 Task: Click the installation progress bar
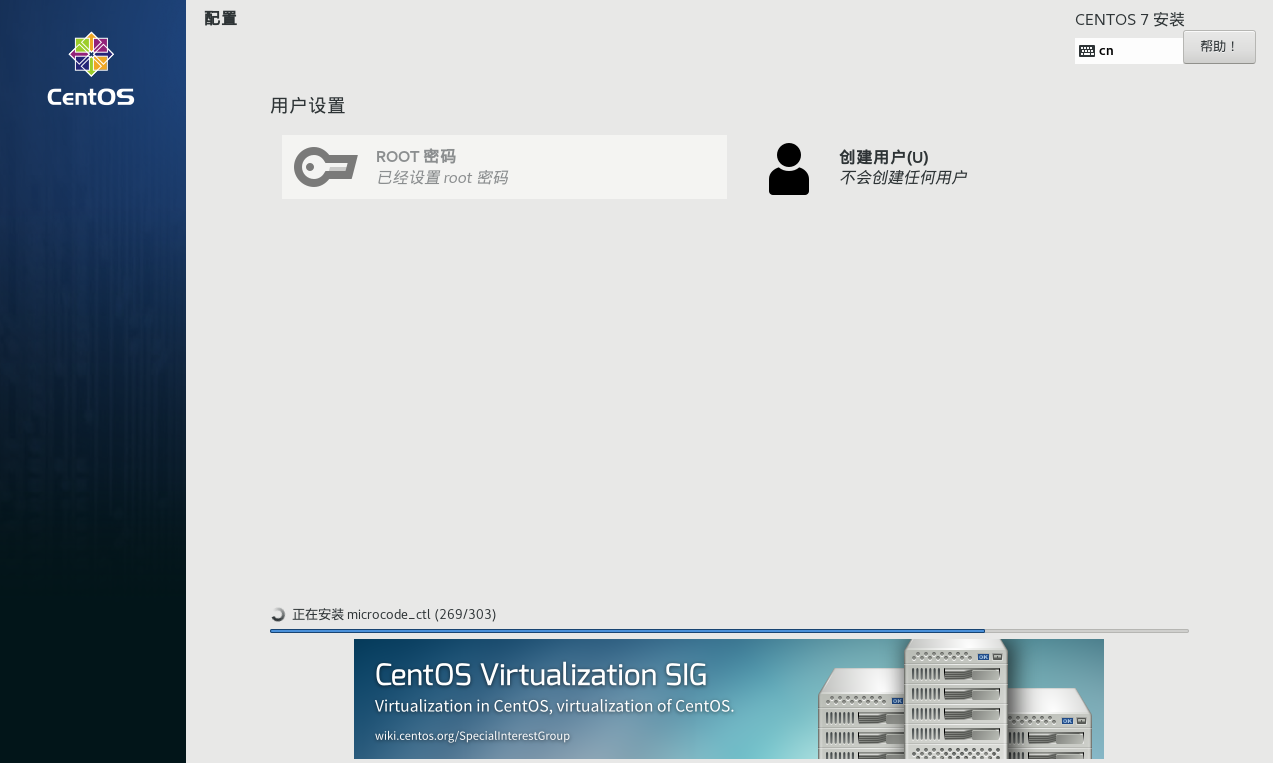click(729, 631)
